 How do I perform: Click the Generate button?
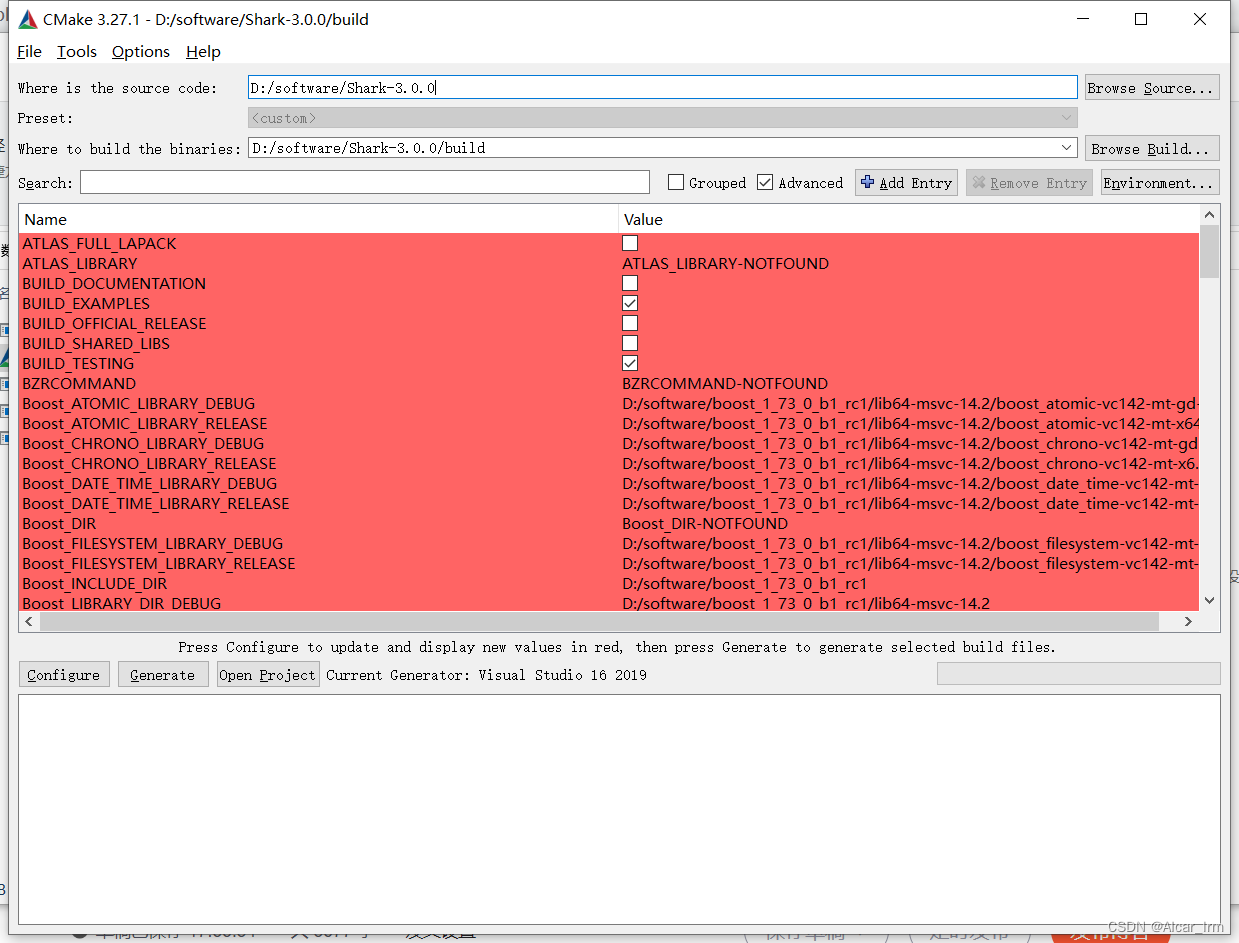coord(163,675)
